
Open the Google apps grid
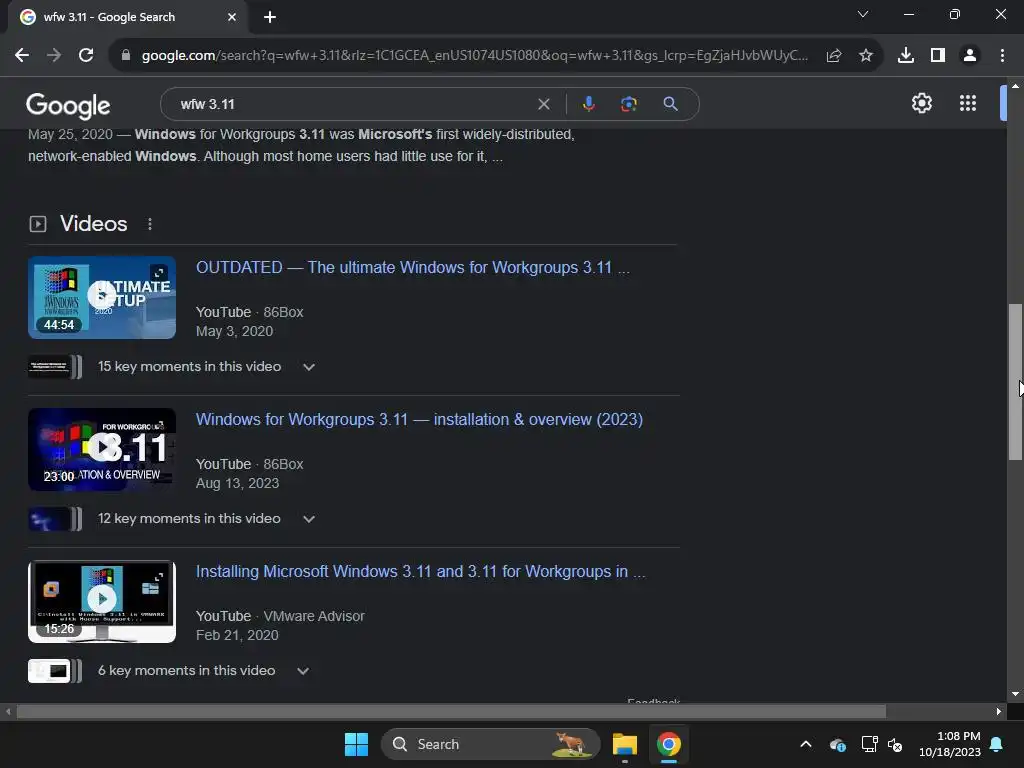pyautogui.click(x=968, y=103)
